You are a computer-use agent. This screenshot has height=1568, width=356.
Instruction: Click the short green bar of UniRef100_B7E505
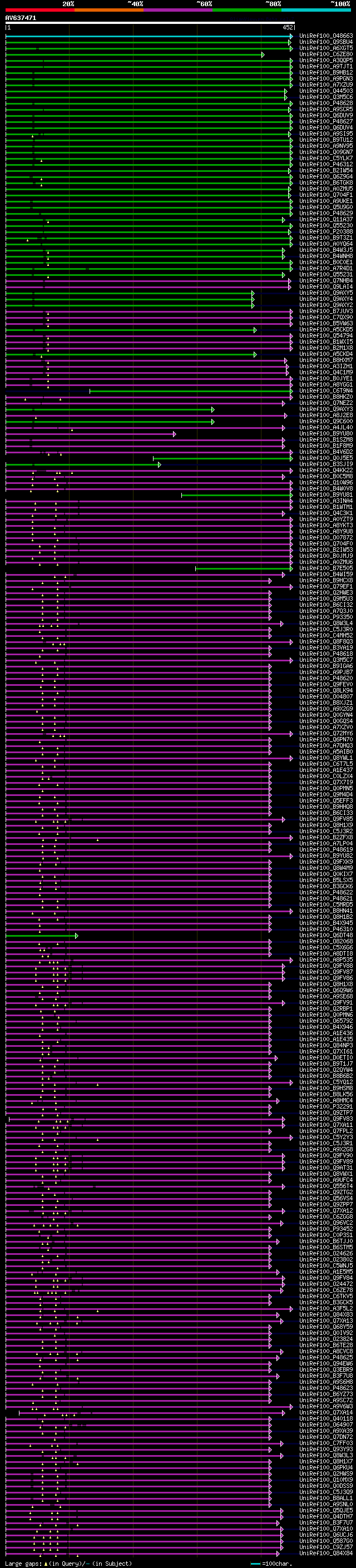(x=244, y=568)
